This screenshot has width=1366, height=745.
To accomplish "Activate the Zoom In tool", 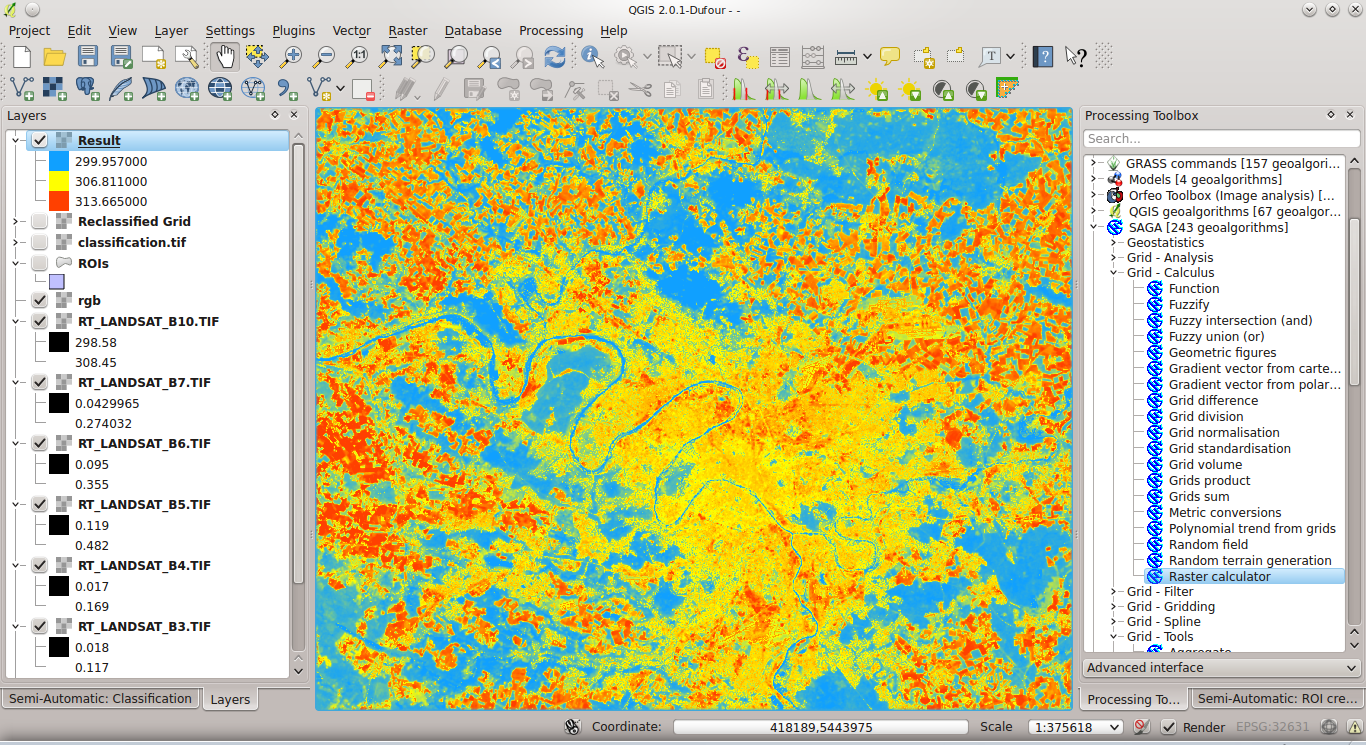I will [289, 57].
